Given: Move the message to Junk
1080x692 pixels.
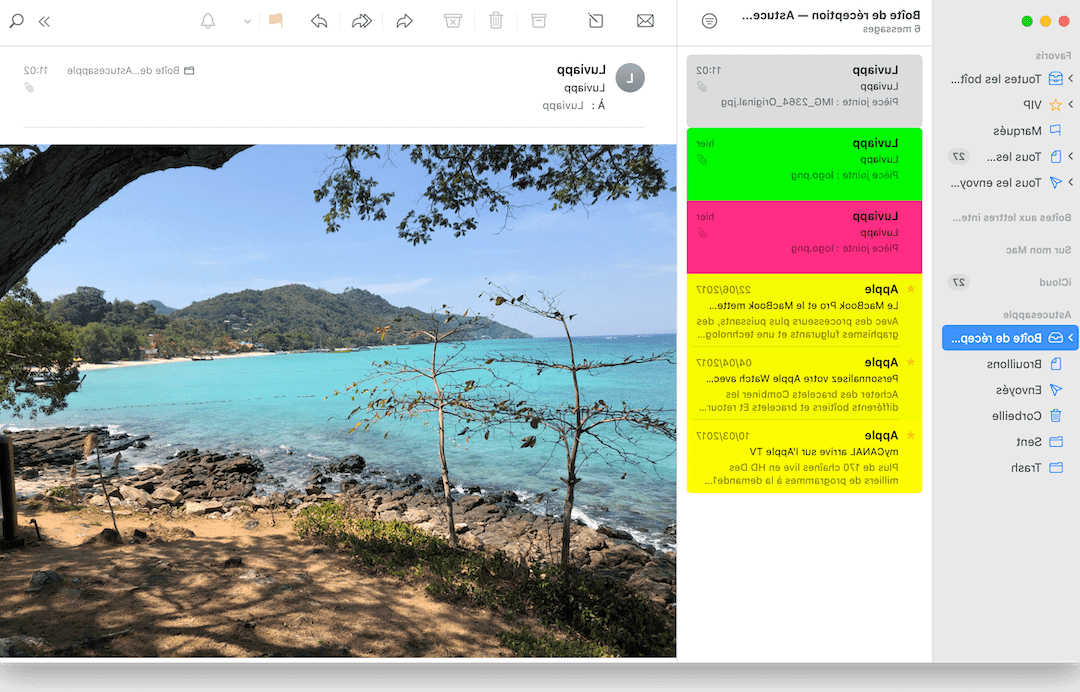Looking at the screenshot, I should tap(451, 20).
